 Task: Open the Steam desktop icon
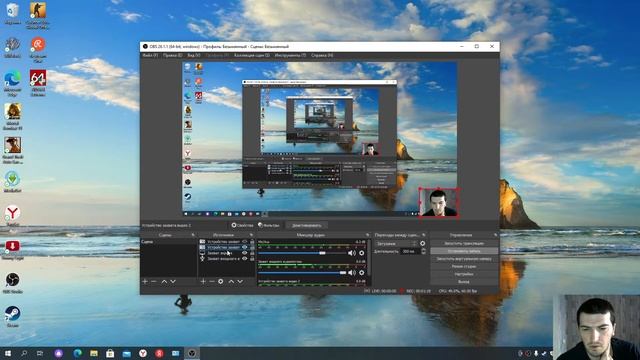click(x=12, y=316)
